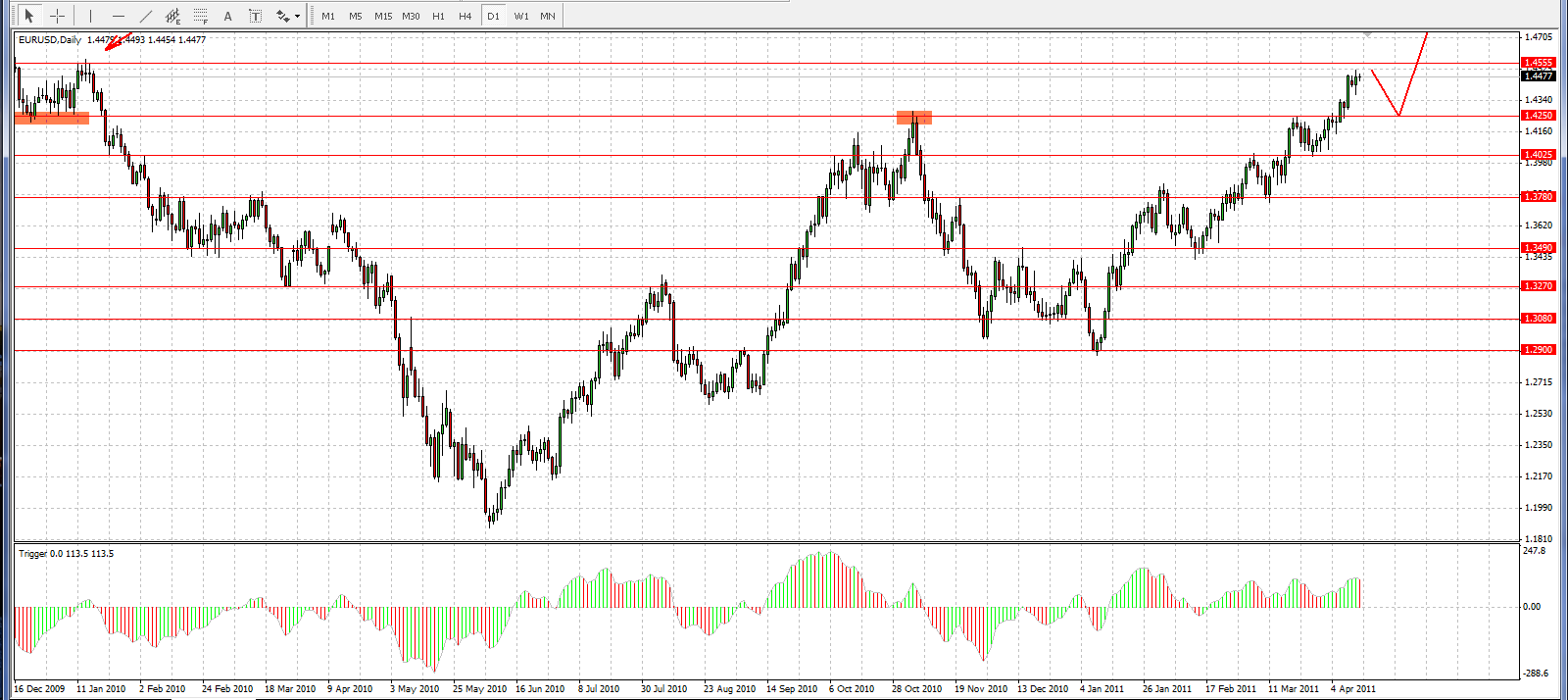Select the D1 daily timeframe
Viewport: 1568px width, 700px height.
point(493,16)
